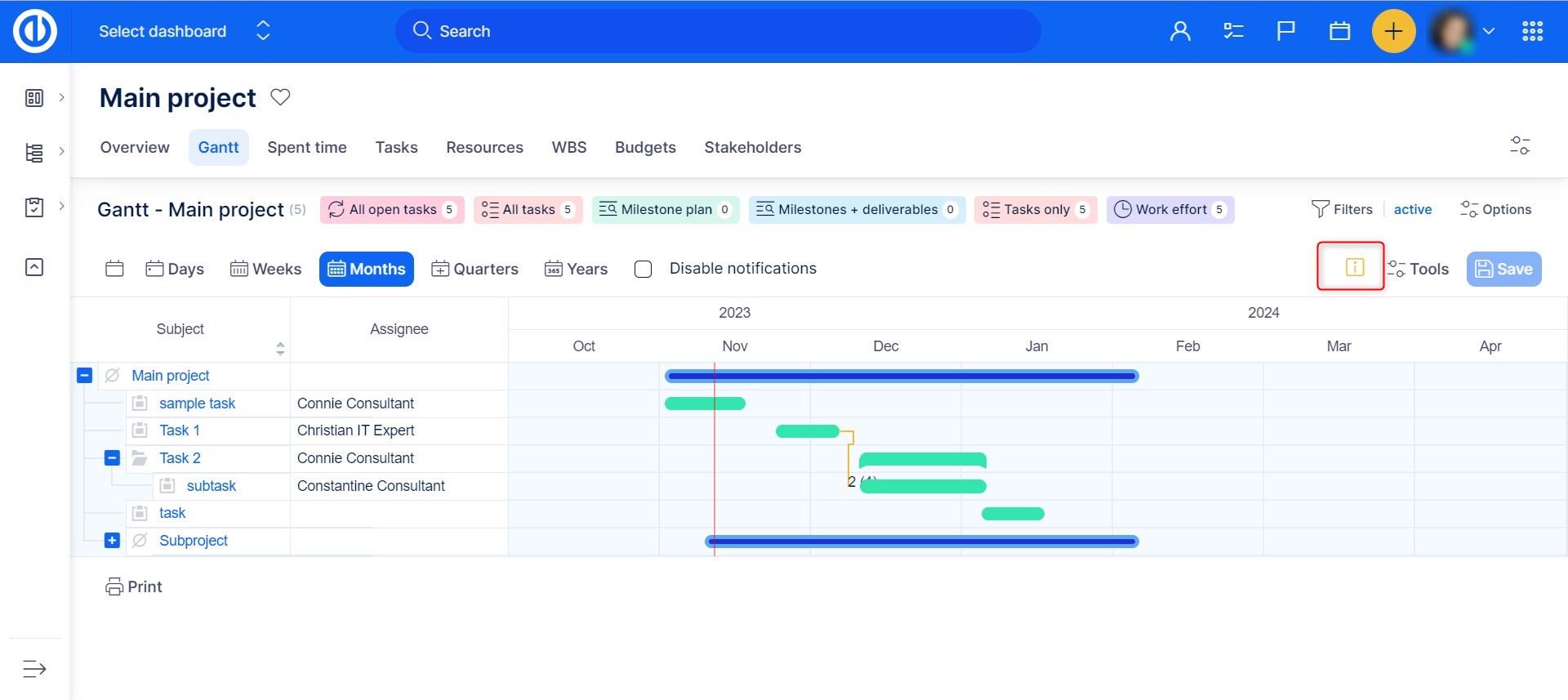1568x700 pixels.
Task: Click the Search input field
Action: [719, 31]
